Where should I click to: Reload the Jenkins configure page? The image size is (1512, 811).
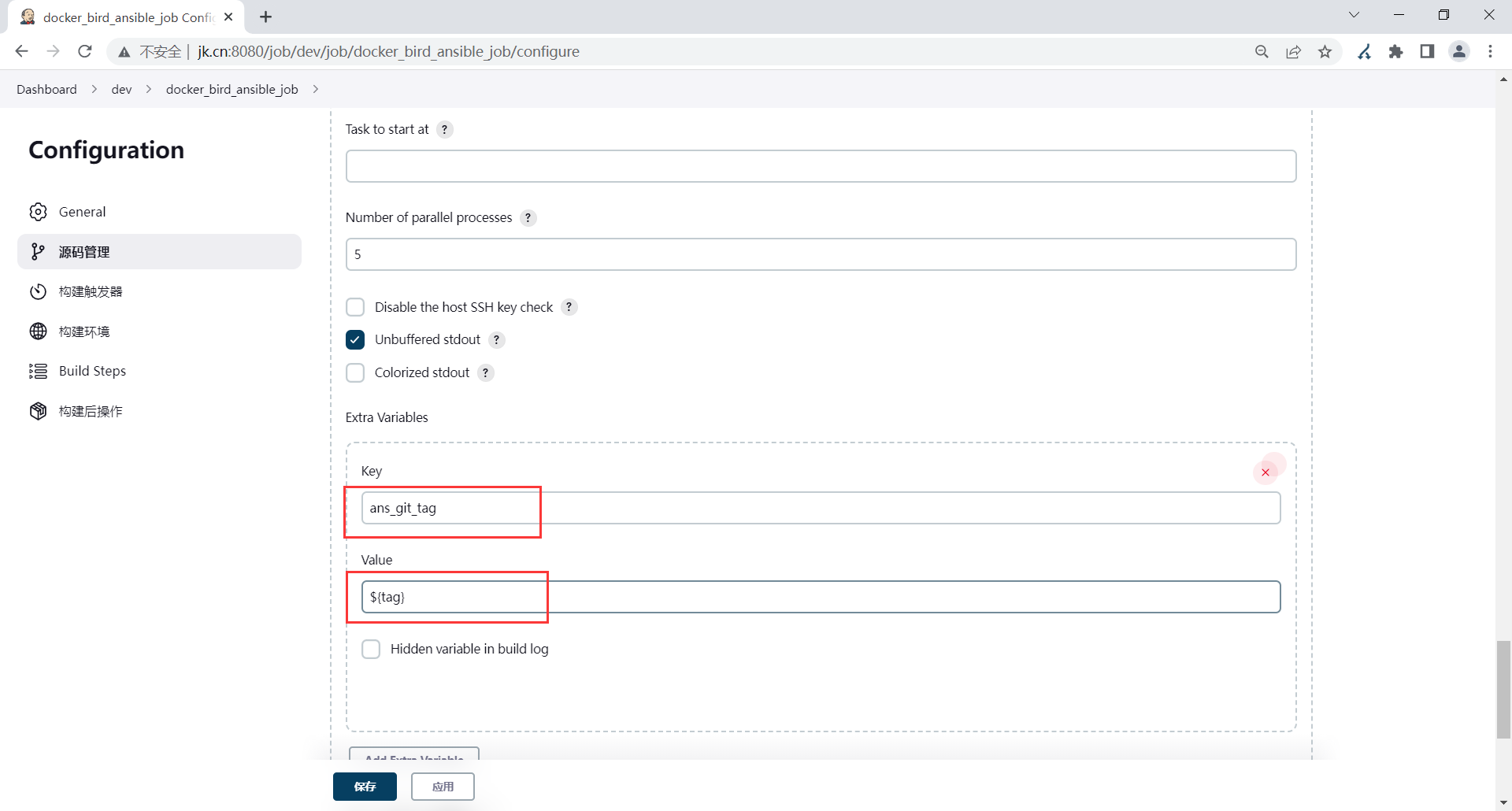pos(85,52)
